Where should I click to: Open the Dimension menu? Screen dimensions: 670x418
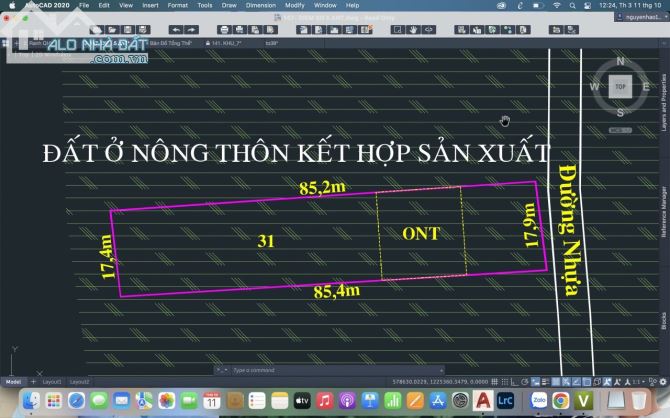[260, 5]
